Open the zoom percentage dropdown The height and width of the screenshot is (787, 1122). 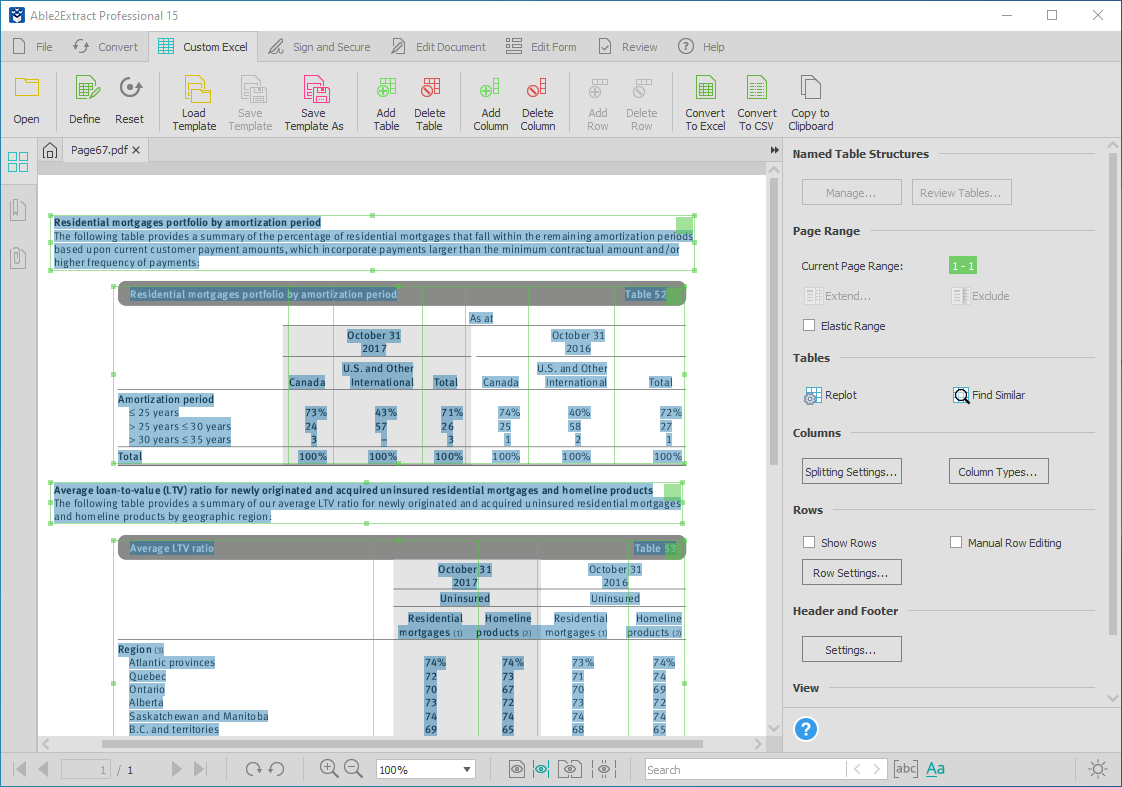point(424,768)
